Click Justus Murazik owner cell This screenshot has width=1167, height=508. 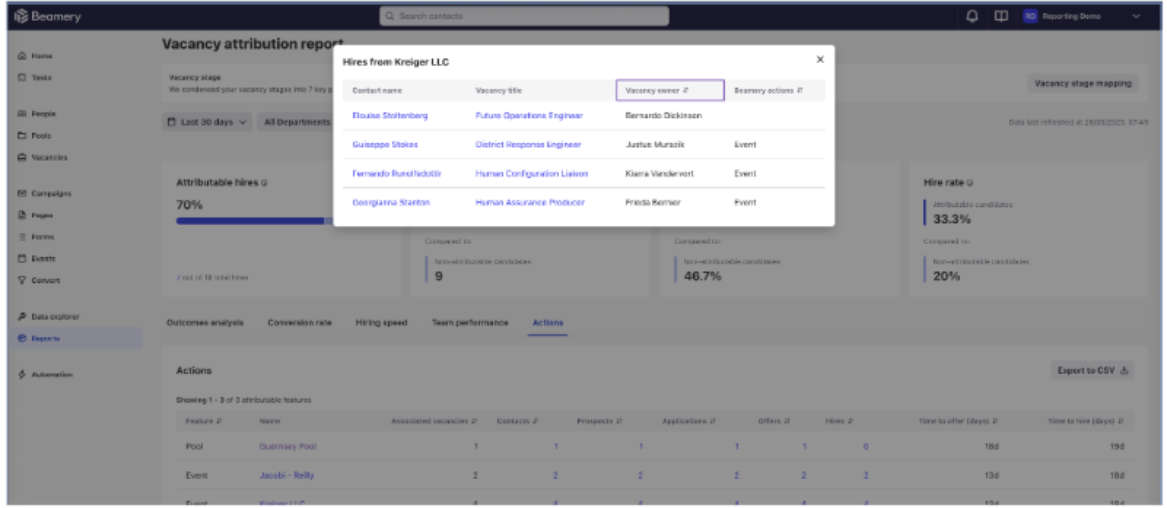click(655, 144)
